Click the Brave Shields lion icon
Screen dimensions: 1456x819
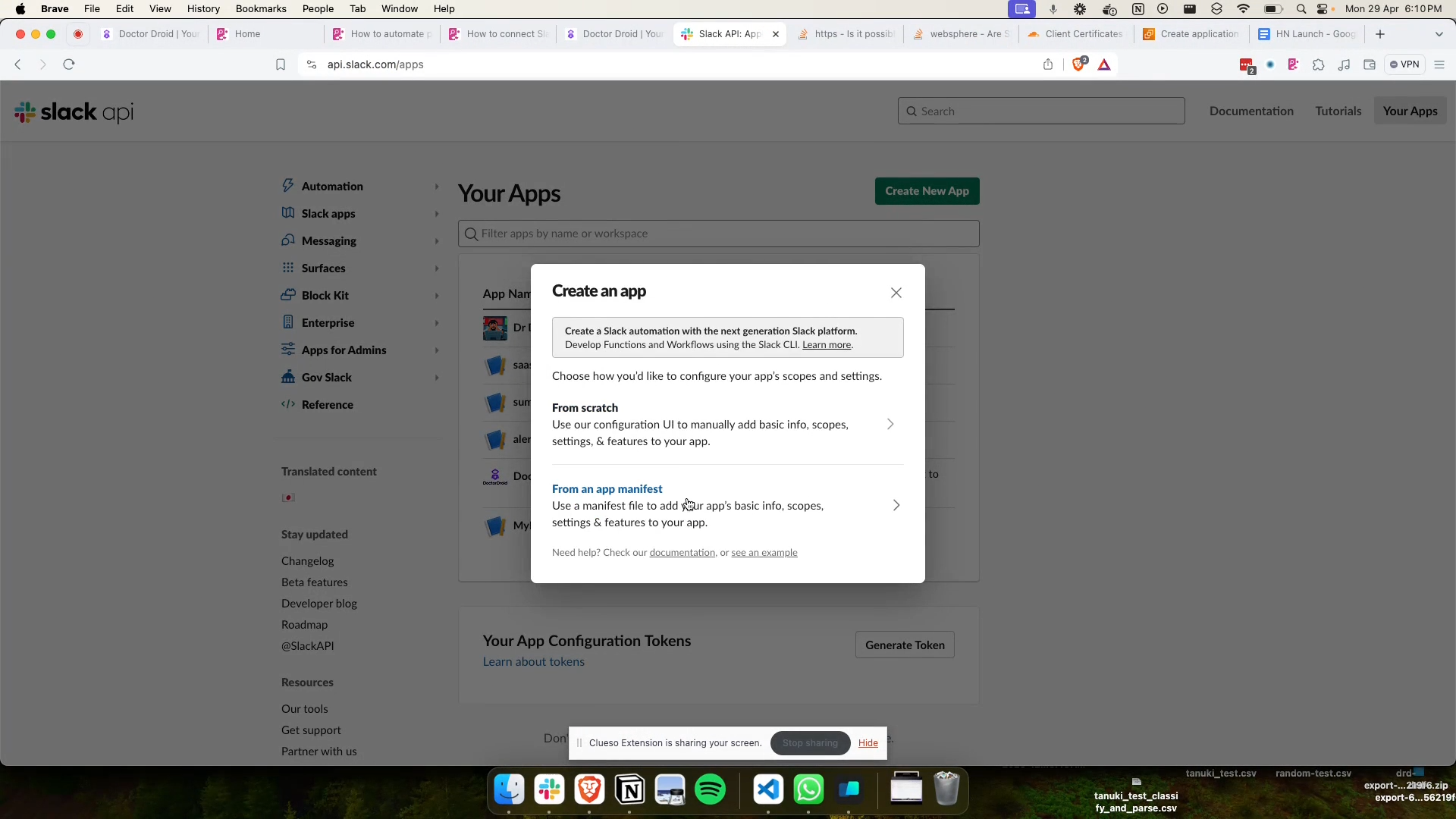pyautogui.click(x=1078, y=64)
